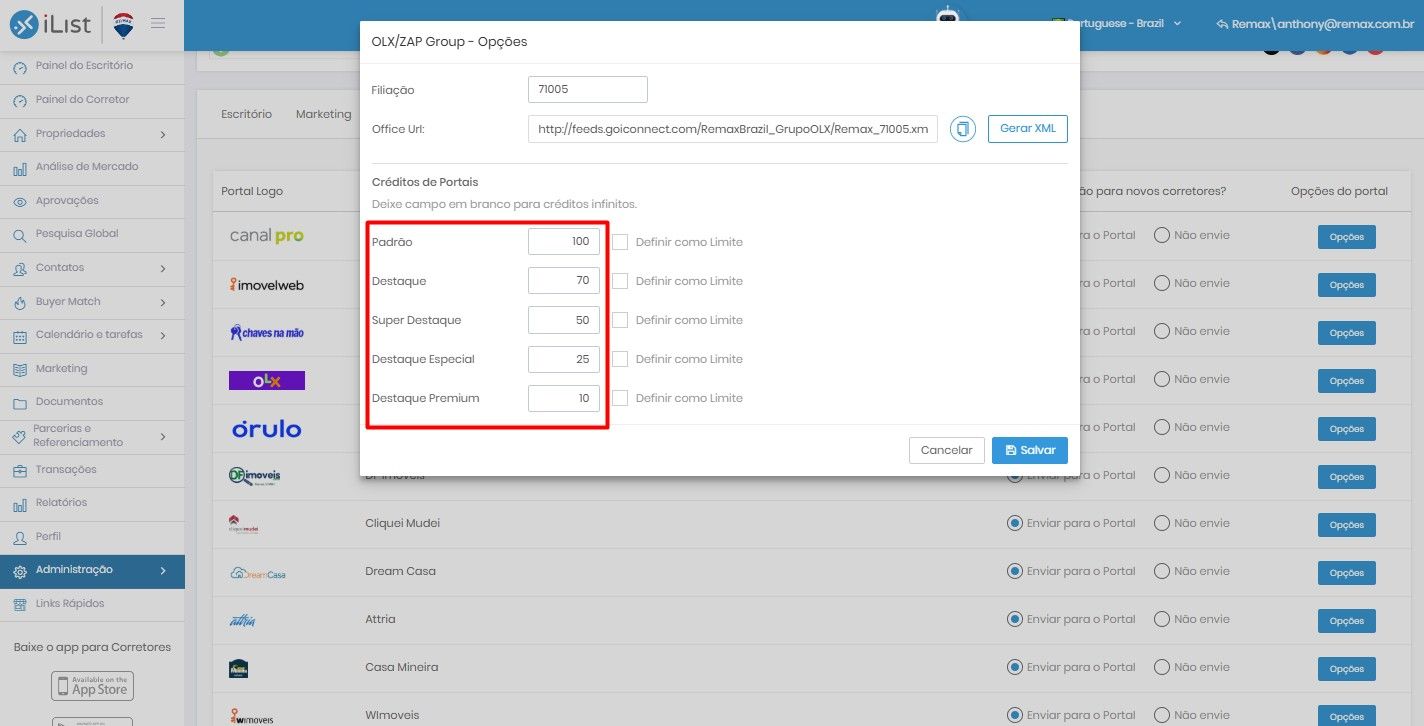
Task: Click Opções button for Attria
Action: (1347, 621)
